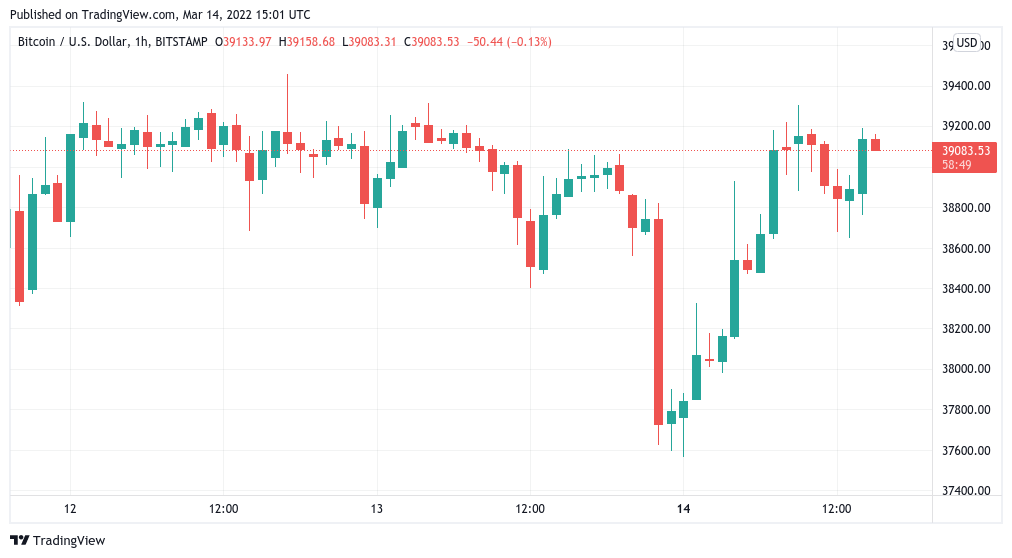Image resolution: width=1012 pixels, height=558 pixels.
Task: Click the open value O39133.97
Action: (244, 42)
